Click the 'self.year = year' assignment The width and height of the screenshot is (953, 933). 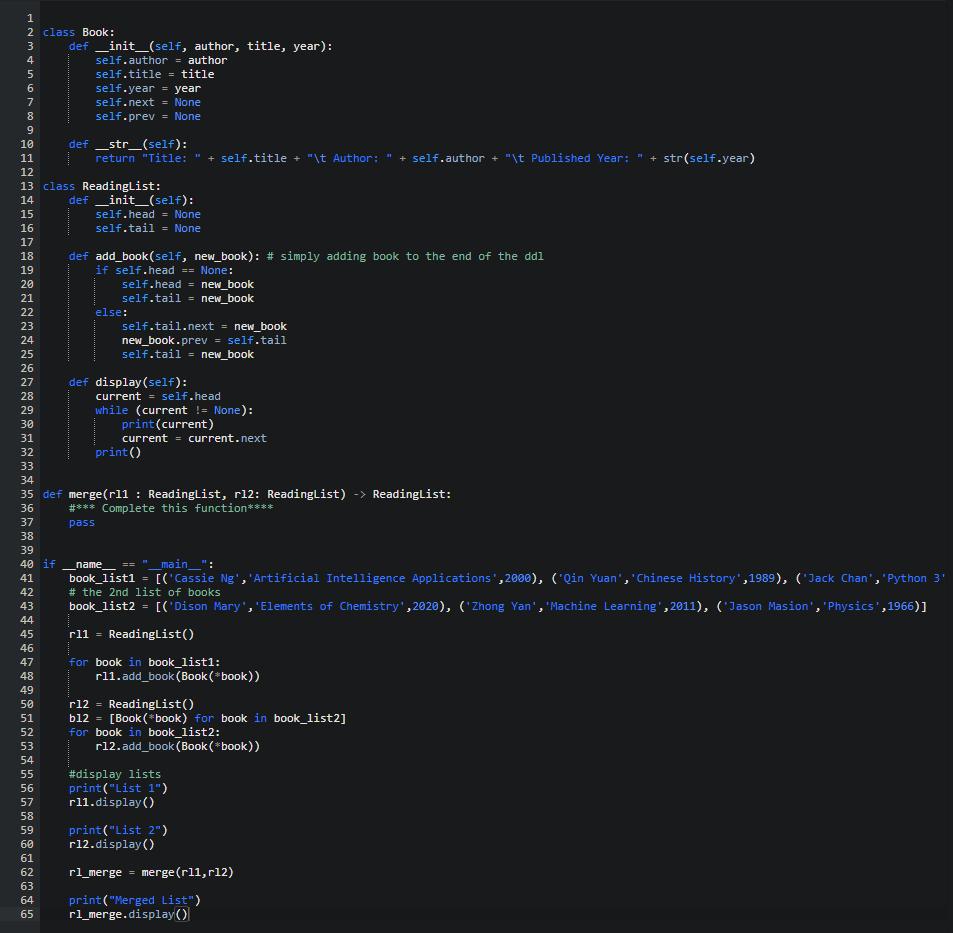148,88
